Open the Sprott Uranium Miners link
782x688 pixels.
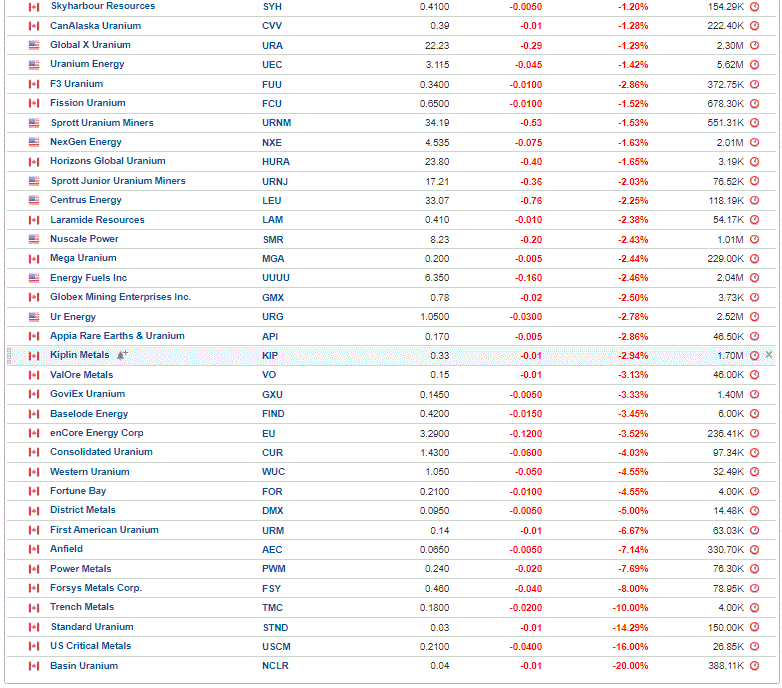[102, 123]
